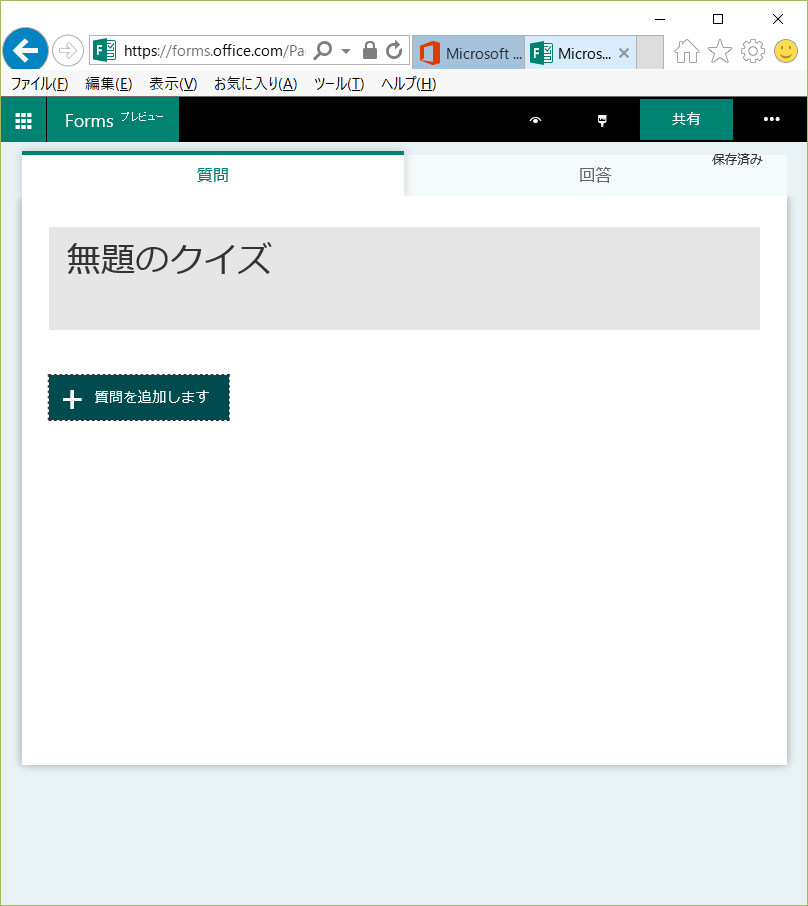Open the お気に入り(A) menu
808x906 pixels.
[x=255, y=84]
